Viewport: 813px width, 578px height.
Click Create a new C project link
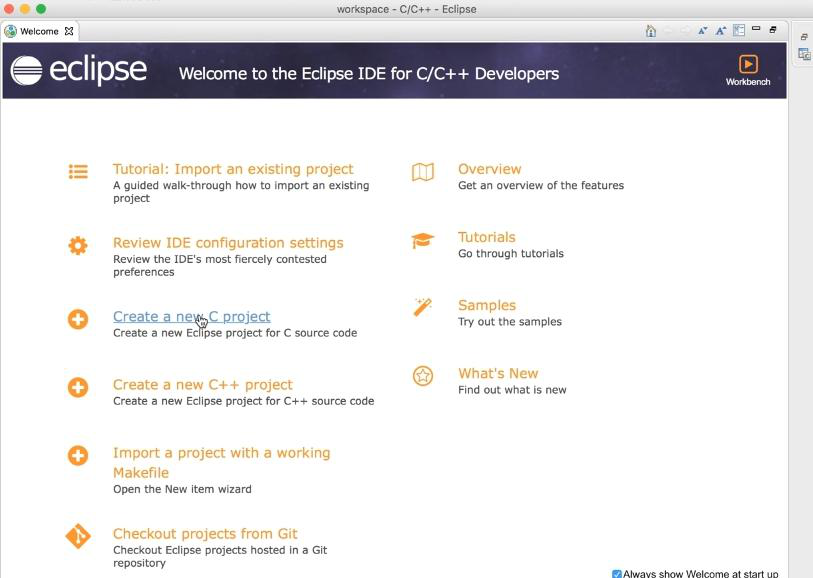tap(192, 316)
